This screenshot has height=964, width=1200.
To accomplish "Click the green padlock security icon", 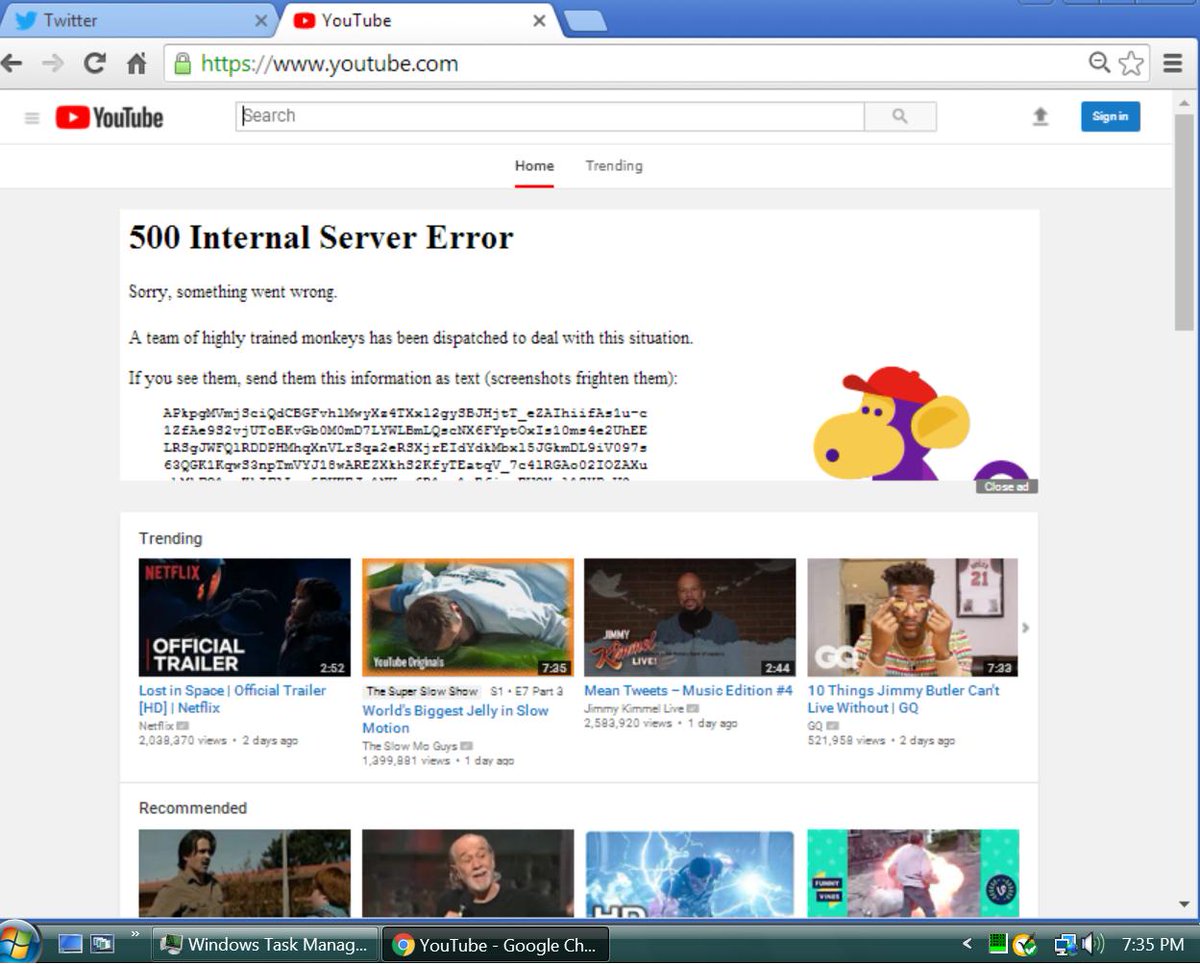I will (x=182, y=64).
